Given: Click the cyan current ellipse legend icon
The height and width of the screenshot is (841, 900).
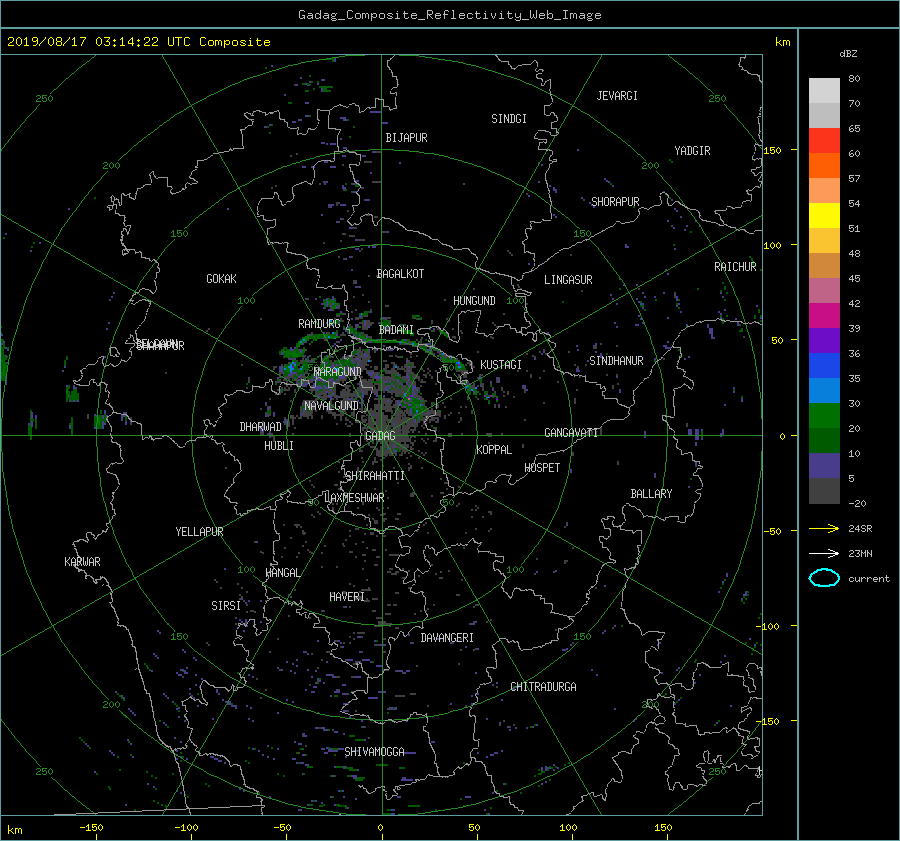Looking at the screenshot, I should (x=824, y=578).
